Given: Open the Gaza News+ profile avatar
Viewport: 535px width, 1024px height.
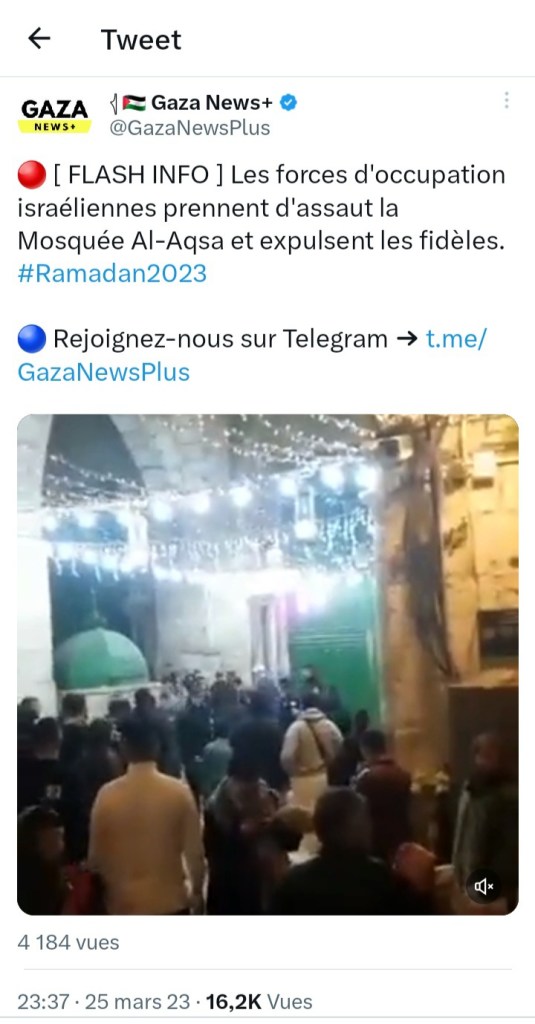Looking at the screenshot, I should (x=54, y=115).
